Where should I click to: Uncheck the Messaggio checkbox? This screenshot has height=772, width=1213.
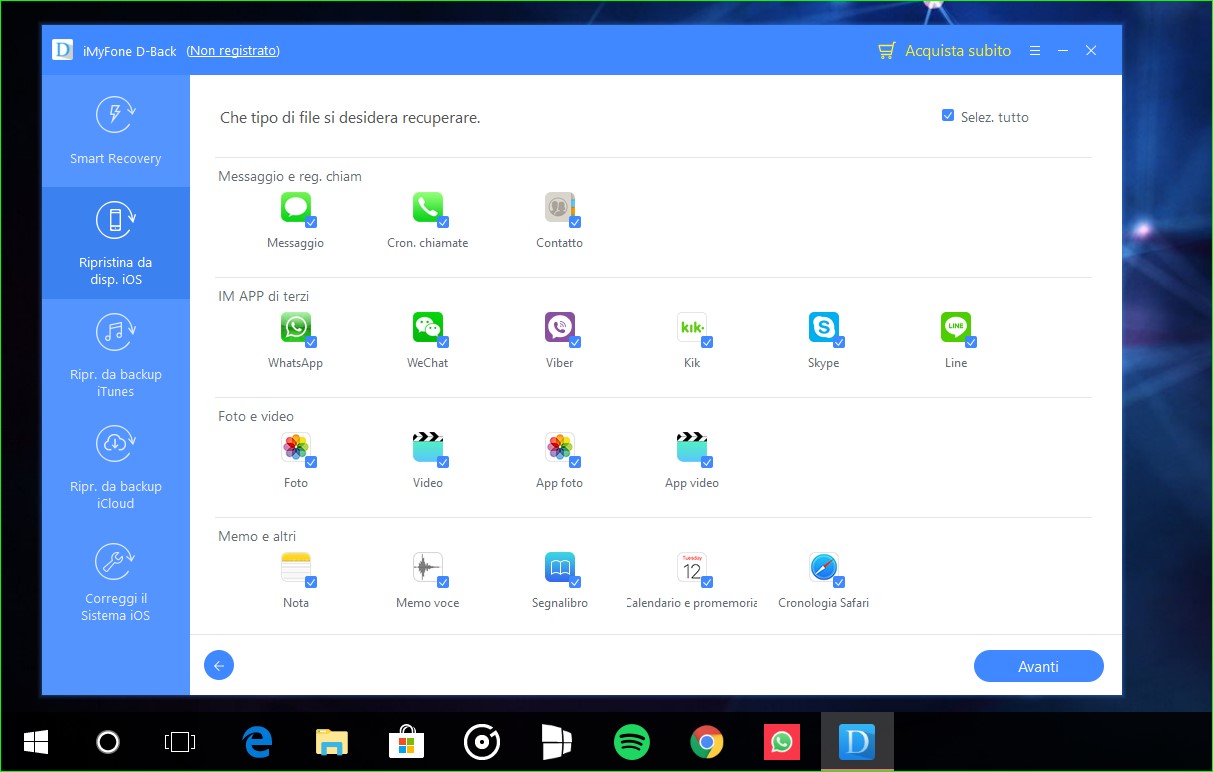click(x=311, y=222)
